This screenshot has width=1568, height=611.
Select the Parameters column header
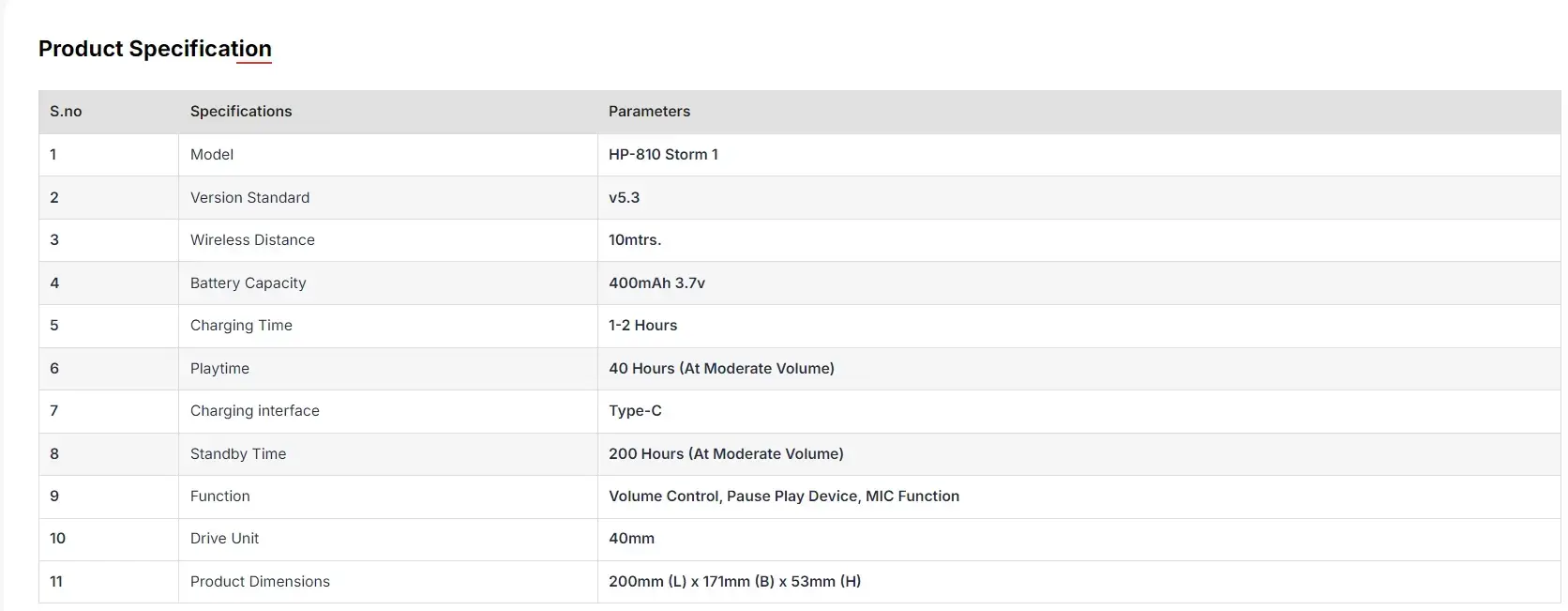(649, 112)
